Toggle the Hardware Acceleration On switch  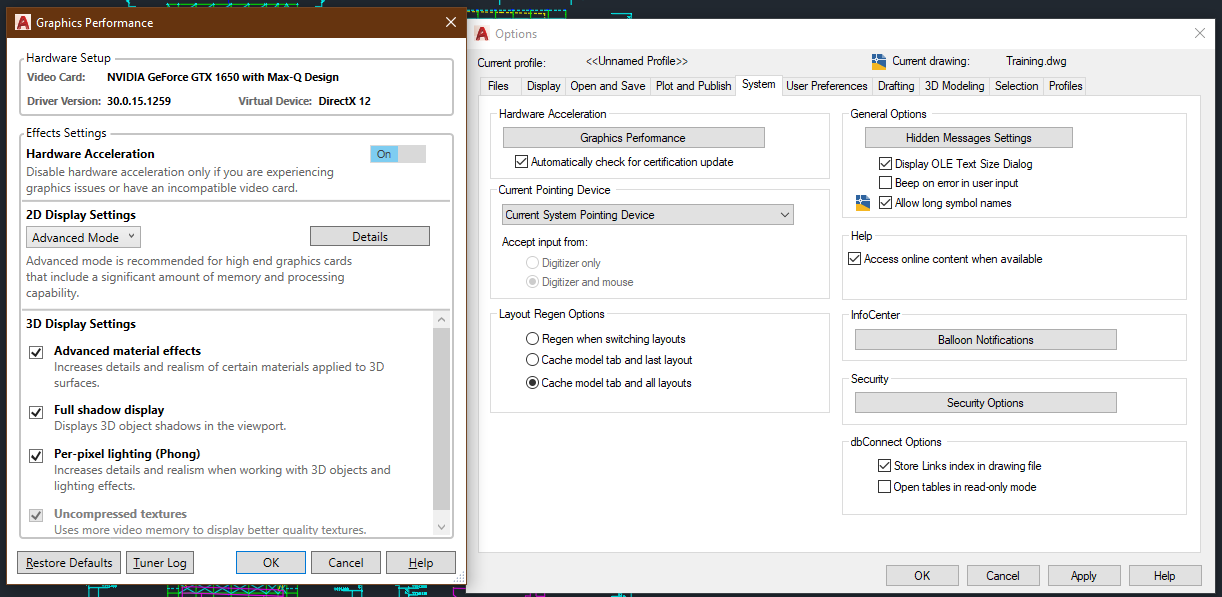pos(398,154)
